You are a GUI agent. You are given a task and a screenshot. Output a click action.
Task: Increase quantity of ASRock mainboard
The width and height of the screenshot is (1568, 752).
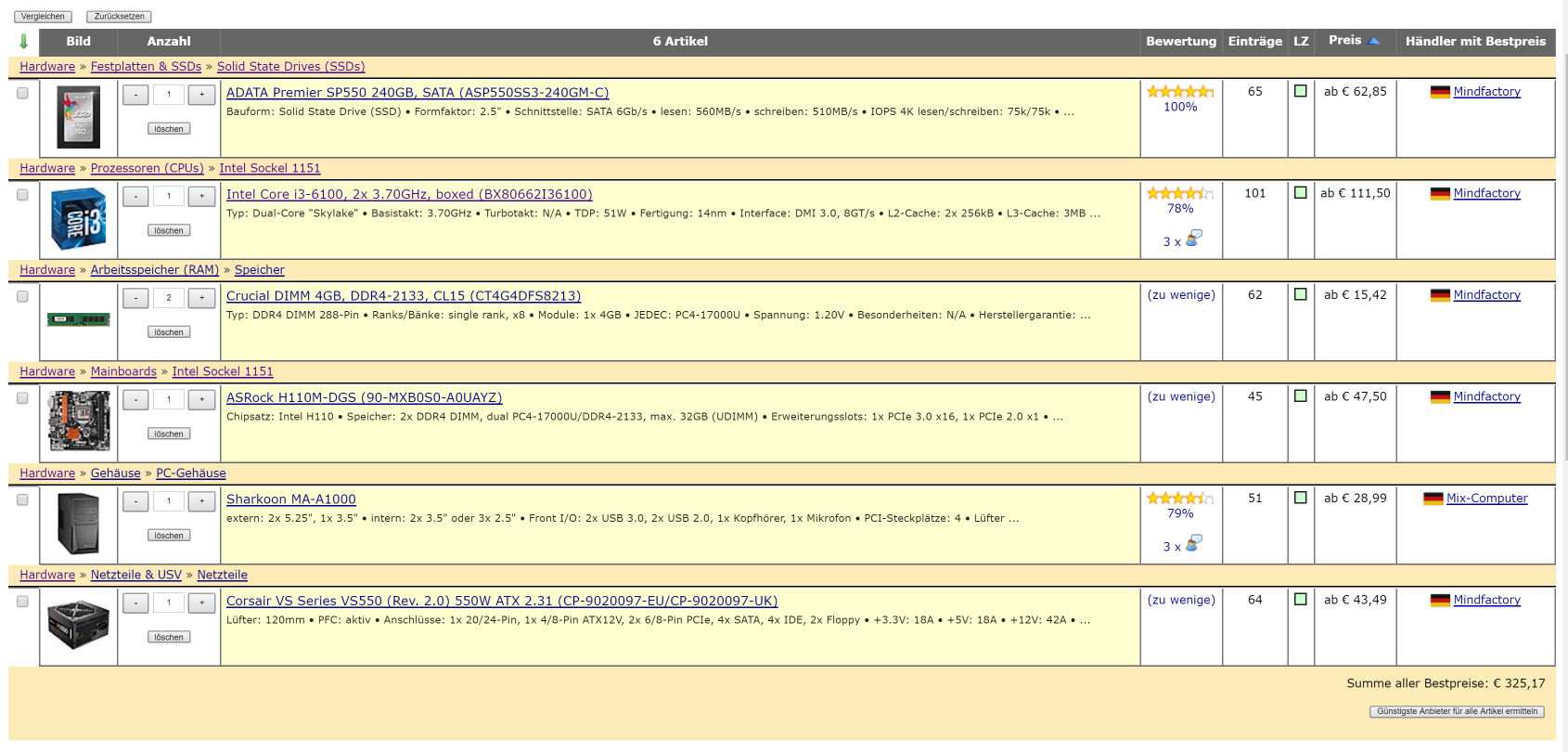pyautogui.click(x=201, y=399)
